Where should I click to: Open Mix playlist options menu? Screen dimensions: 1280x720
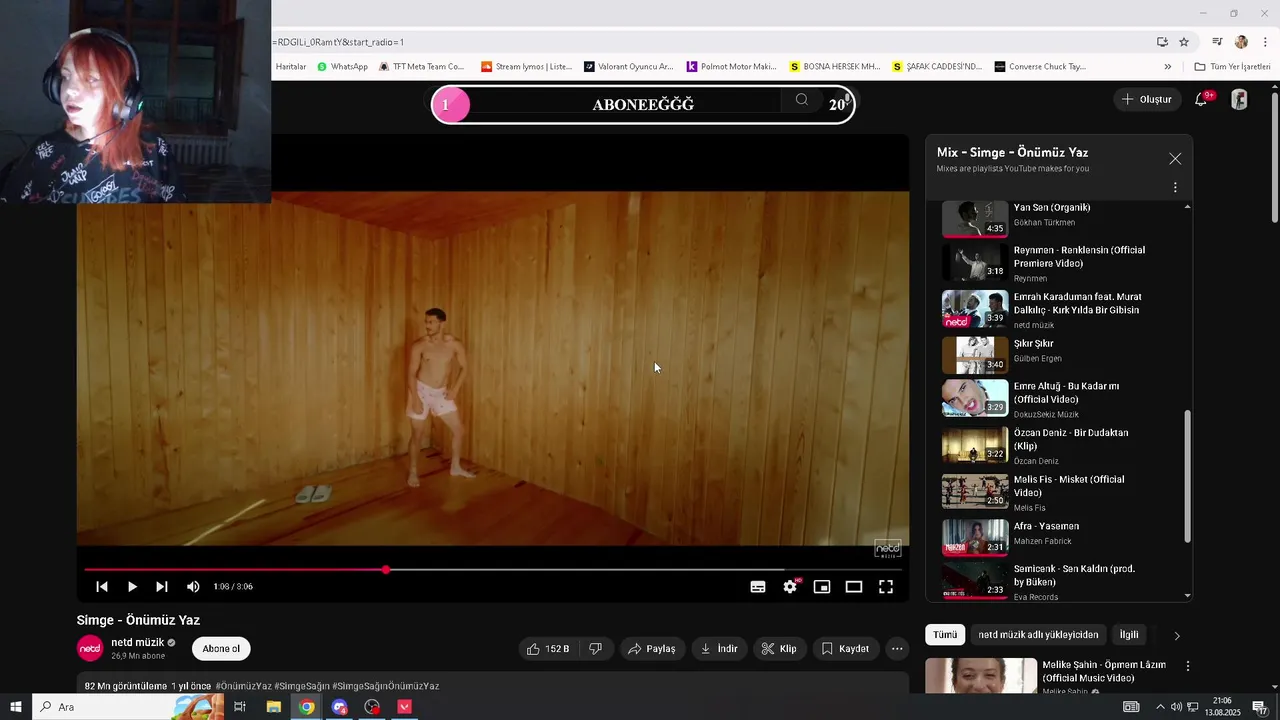[1175, 188]
